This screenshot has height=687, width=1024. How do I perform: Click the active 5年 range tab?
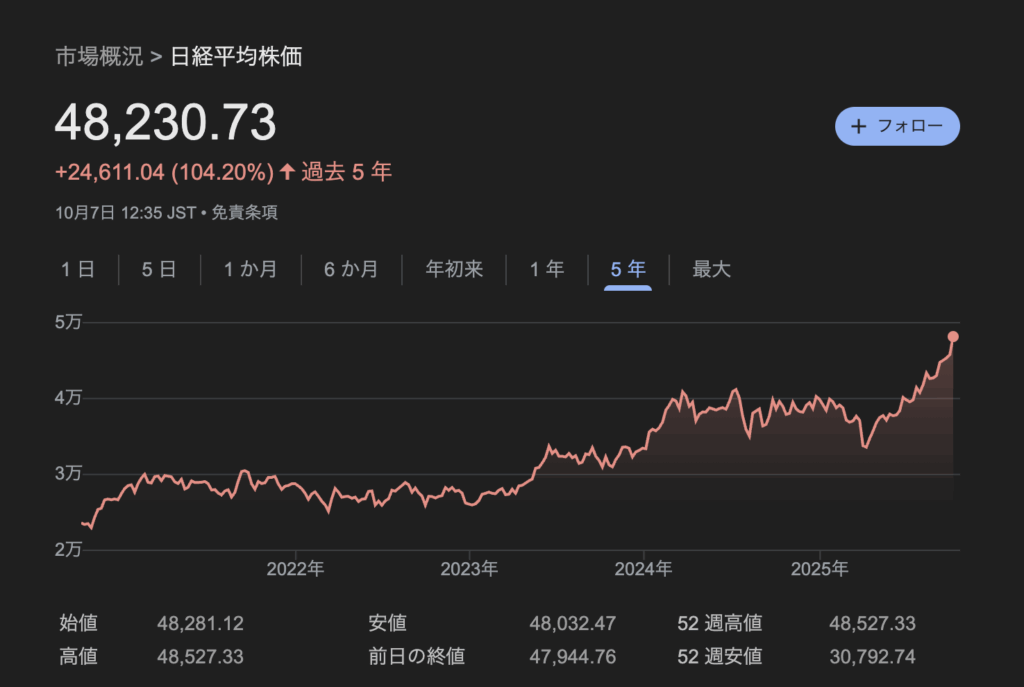628,269
